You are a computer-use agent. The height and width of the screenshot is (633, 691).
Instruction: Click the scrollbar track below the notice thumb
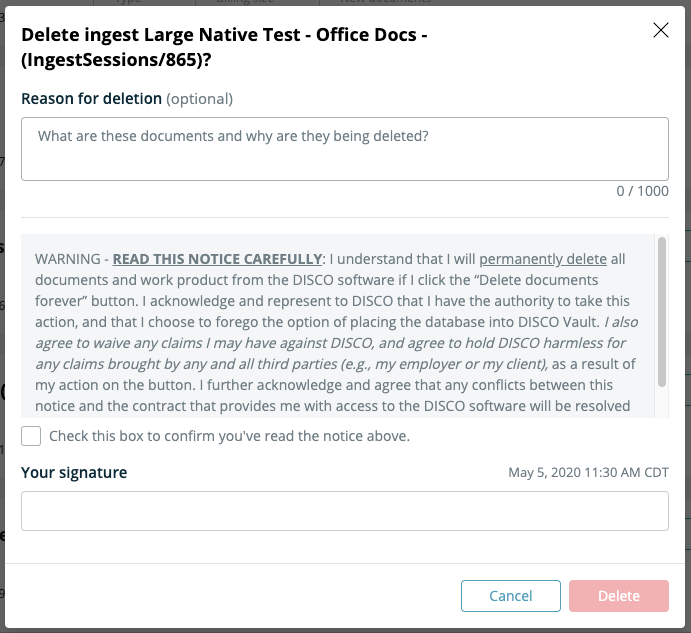(x=661, y=402)
